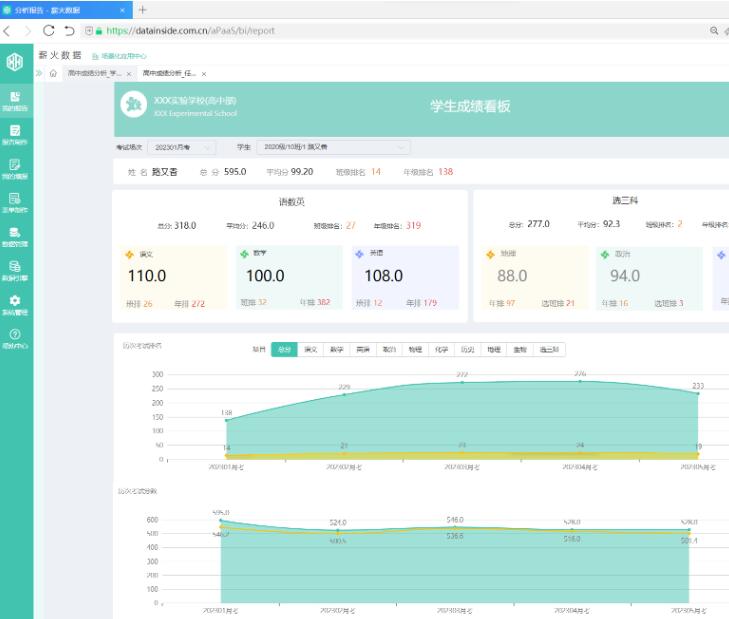Click icon beside link next to 薪火数据
Screen dimensions: 729x619
(95, 56)
